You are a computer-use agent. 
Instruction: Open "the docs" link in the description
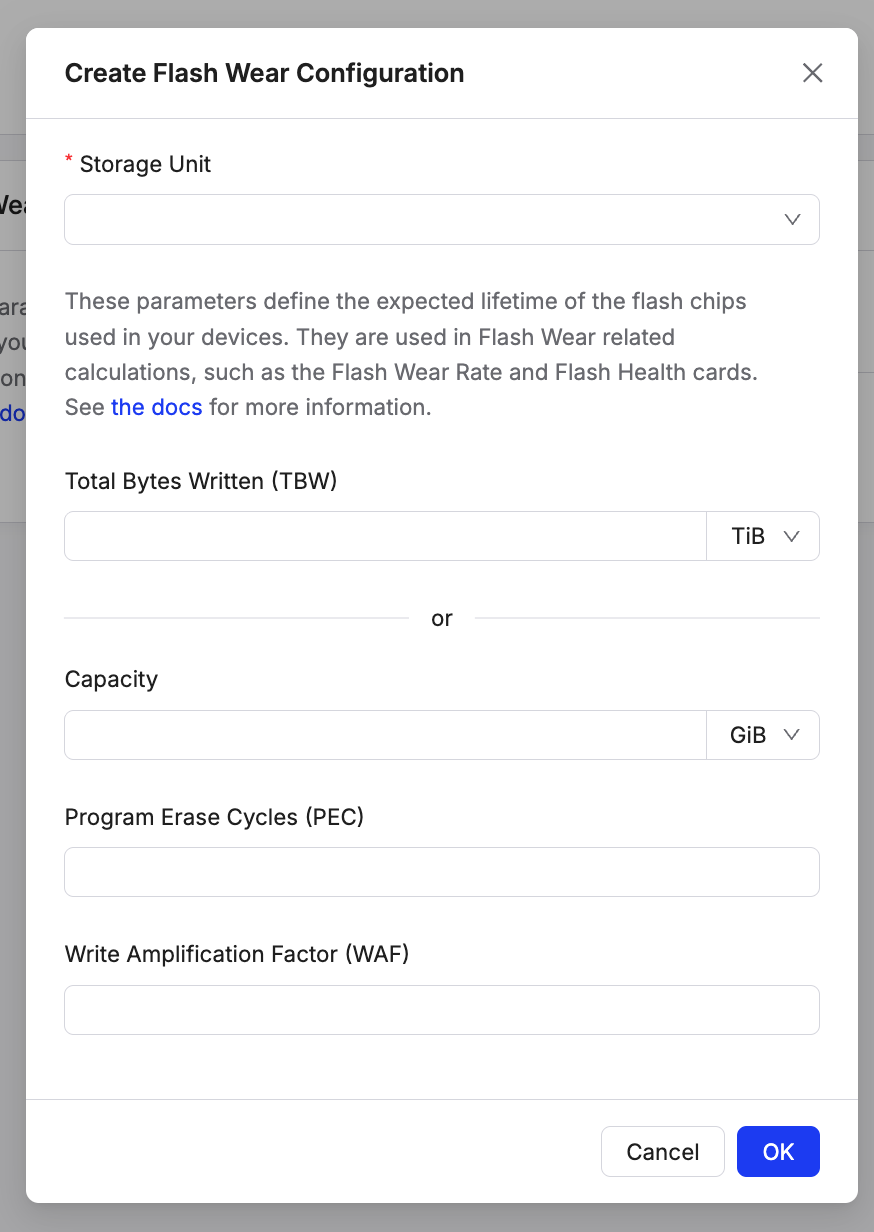click(x=157, y=407)
